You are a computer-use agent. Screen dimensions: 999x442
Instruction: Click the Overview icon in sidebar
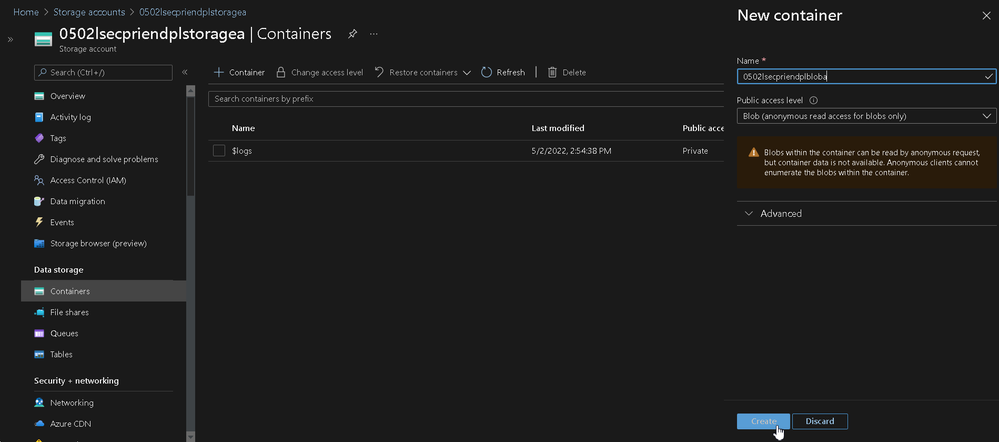point(40,96)
